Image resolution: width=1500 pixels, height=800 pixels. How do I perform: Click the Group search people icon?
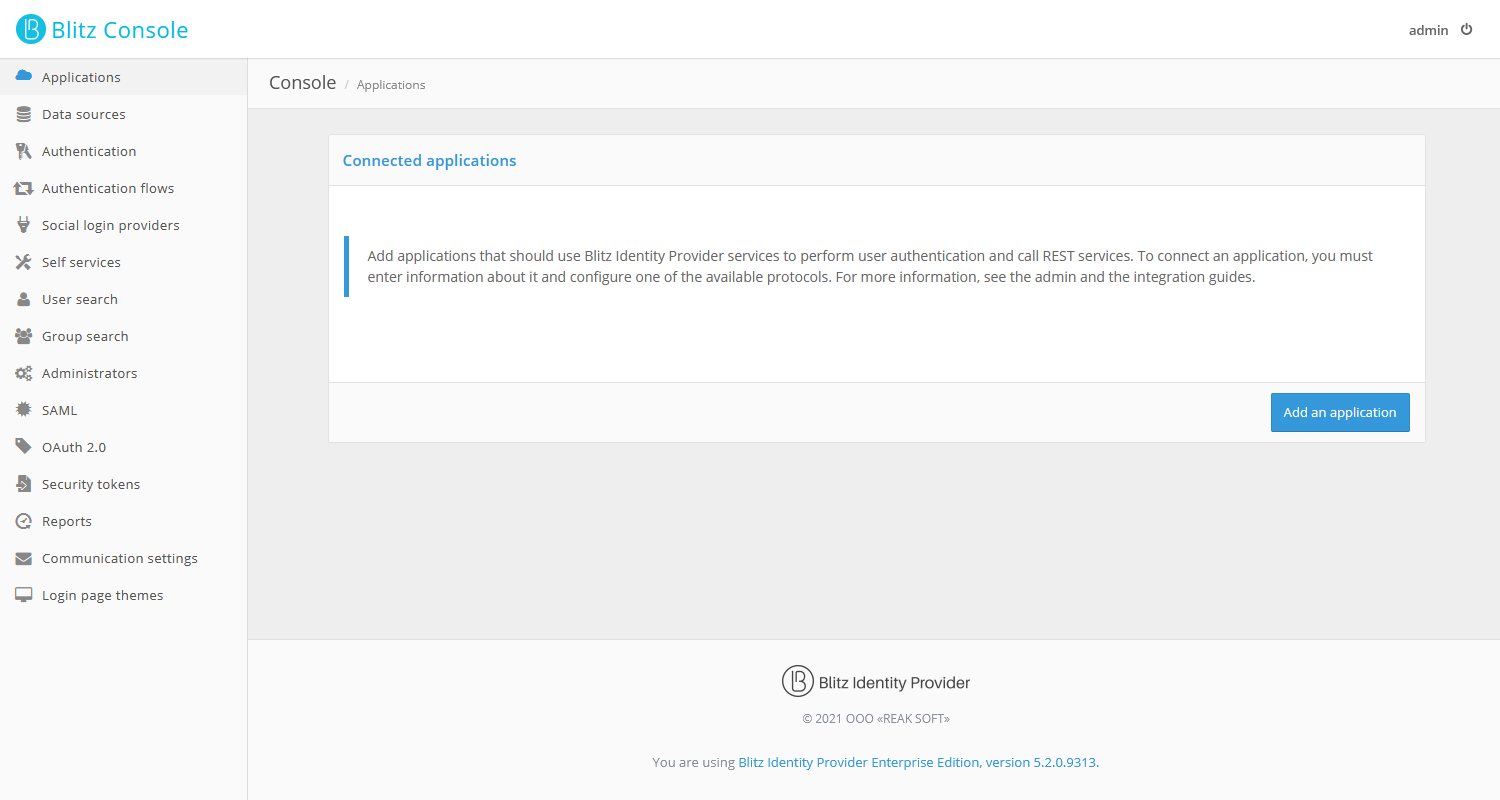coord(24,336)
